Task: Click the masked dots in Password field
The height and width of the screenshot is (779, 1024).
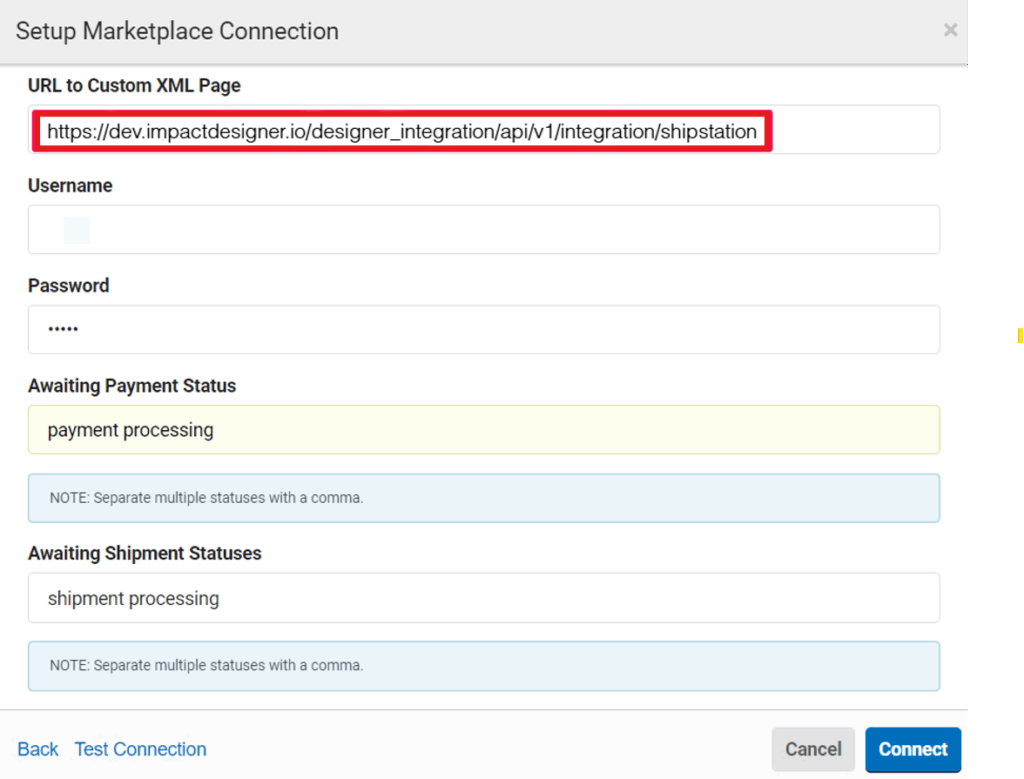Action: click(63, 330)
